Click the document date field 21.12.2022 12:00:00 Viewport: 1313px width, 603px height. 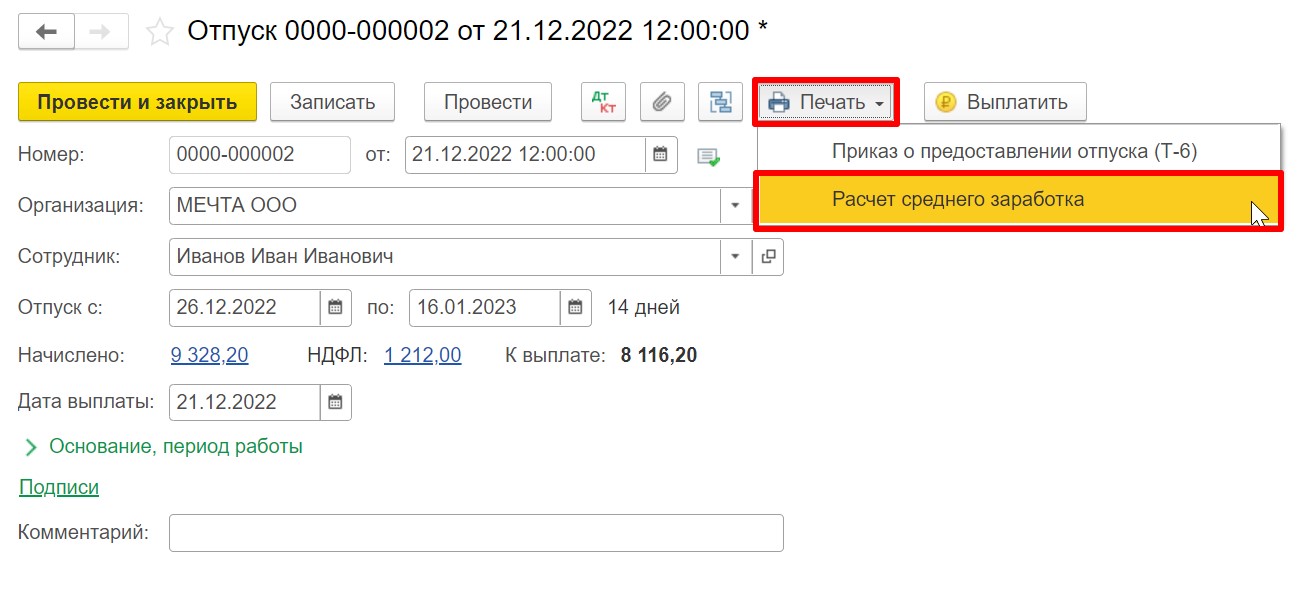tap(525, 154)
